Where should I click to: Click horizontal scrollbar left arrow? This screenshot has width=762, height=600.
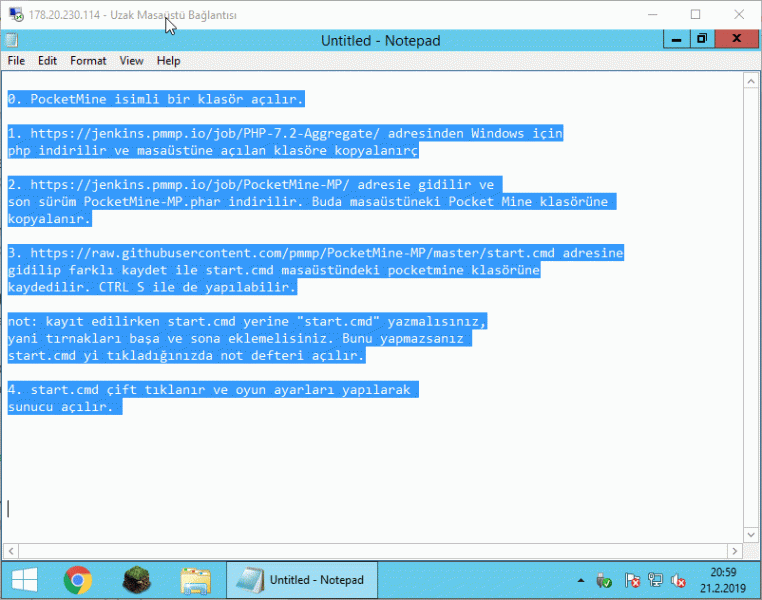click(x=11, y=551)
